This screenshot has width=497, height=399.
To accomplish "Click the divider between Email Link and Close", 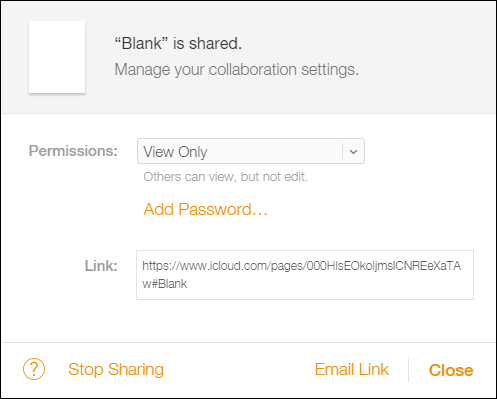I will [408, 369].
